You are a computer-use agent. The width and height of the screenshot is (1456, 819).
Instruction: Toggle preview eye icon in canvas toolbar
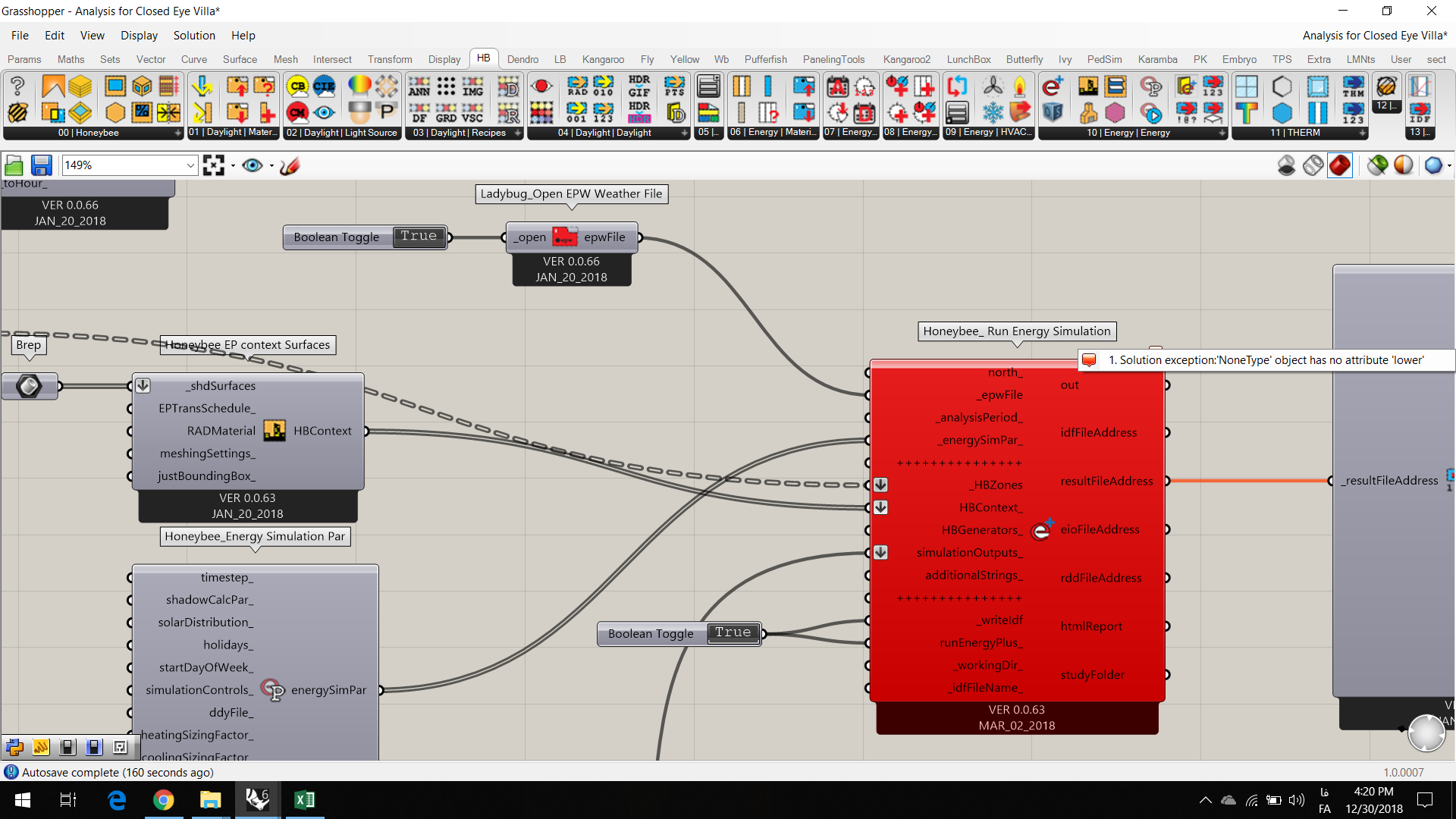(x=252, y=165)
